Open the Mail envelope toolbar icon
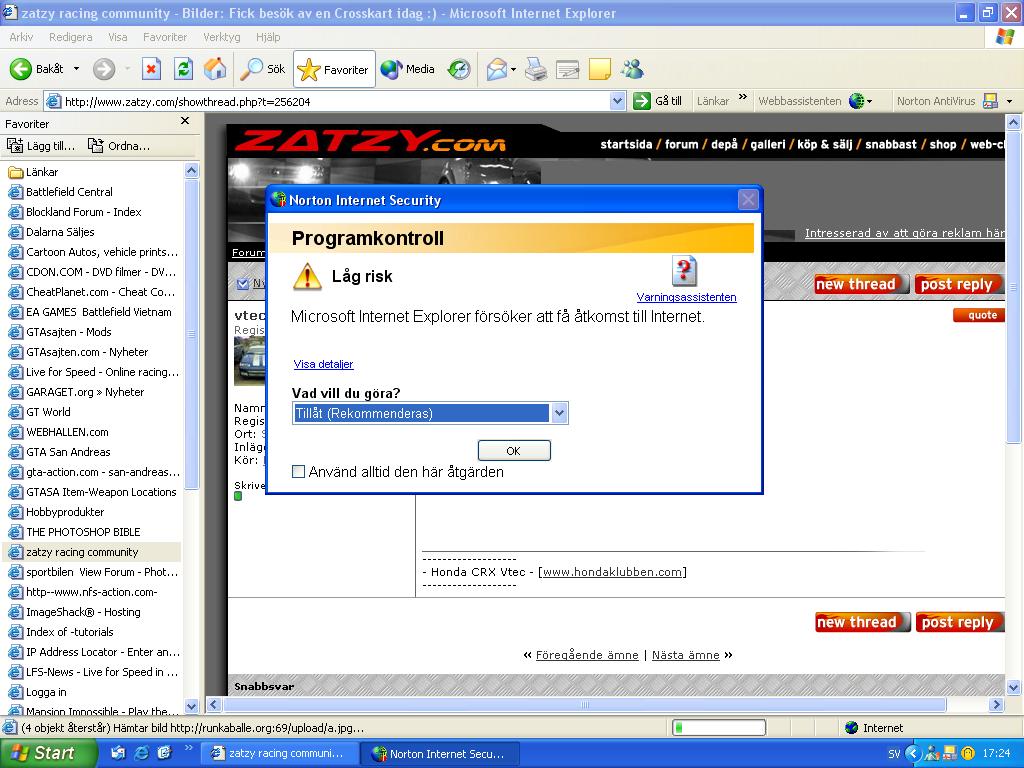This screenshot has height=768, width=1024. (x=497, y=69)
